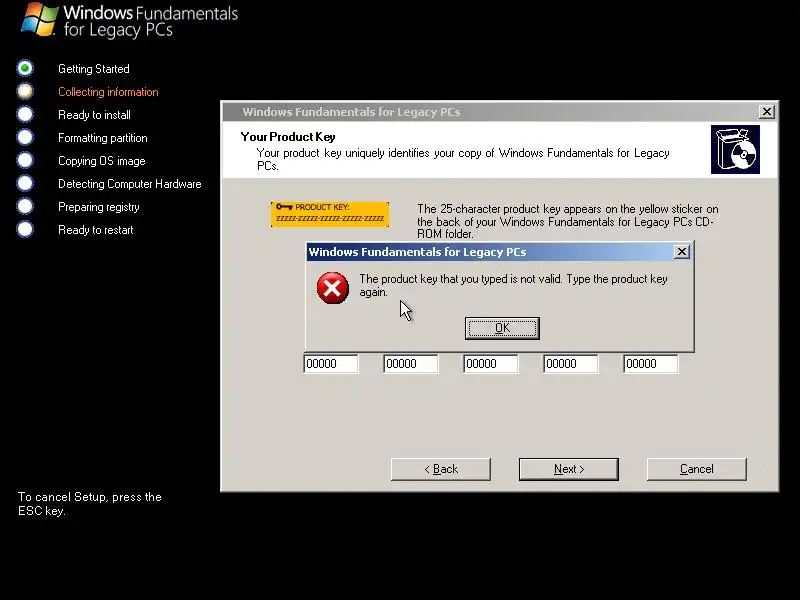Image resolution: width=800 pixels, height=600 pixels.
Task: Close the product key error dialog
Action: pos(682,252)
